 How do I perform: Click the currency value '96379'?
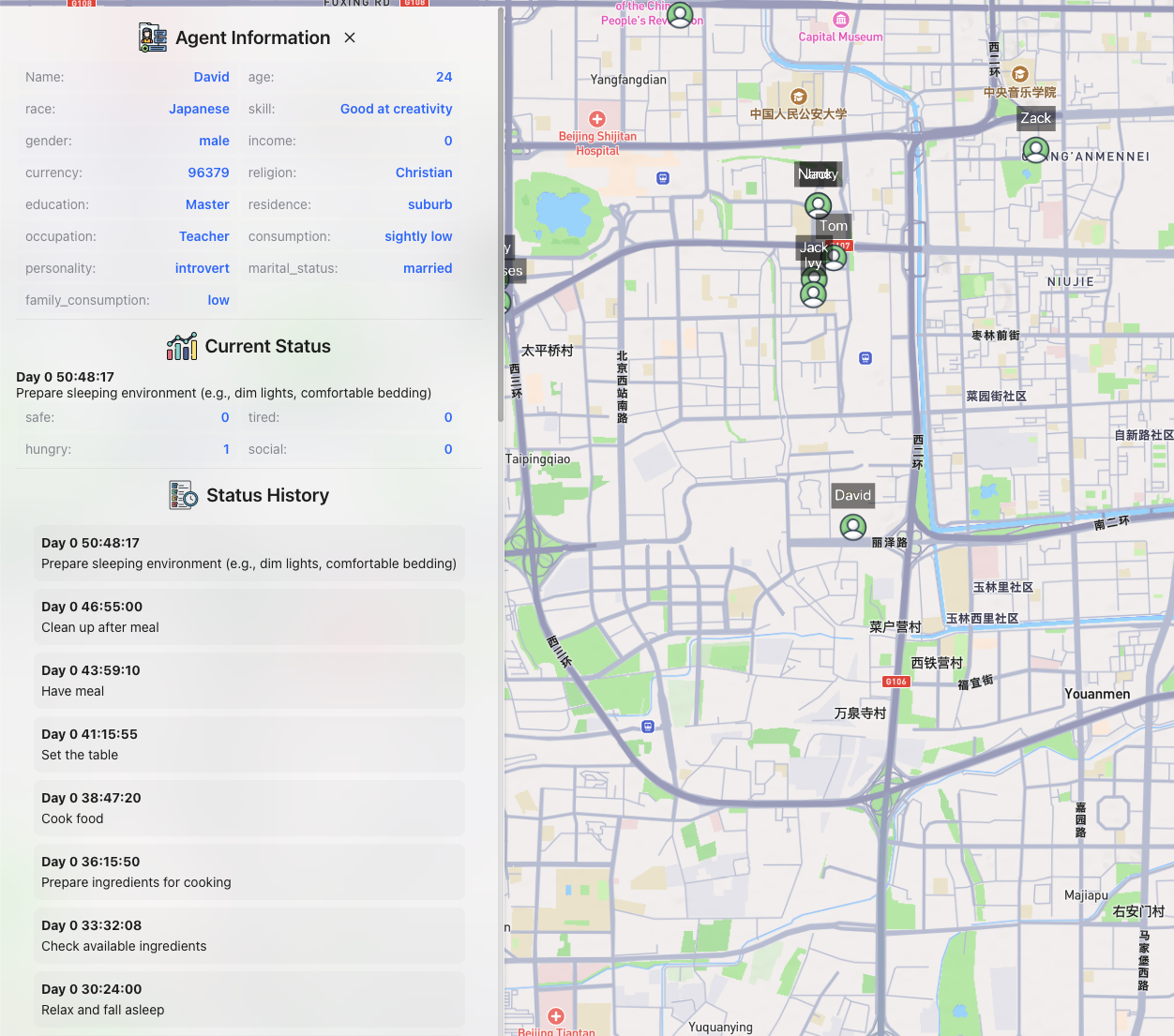pyautogui.click(x=208, y=173)
